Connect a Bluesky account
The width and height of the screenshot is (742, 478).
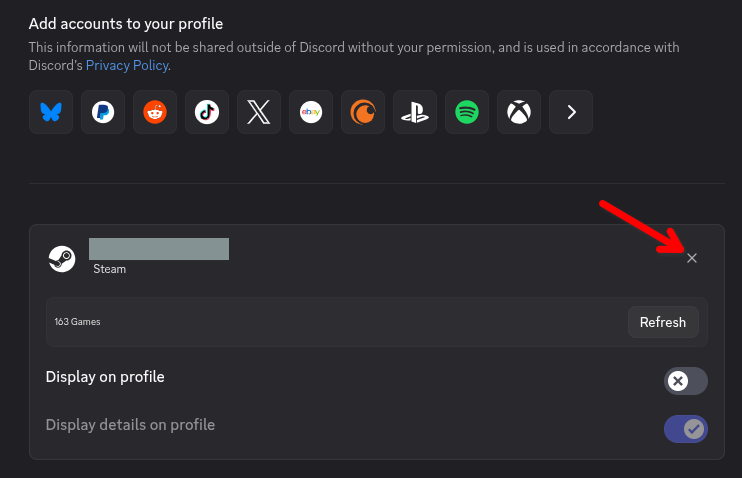click(x=51, y=112)
